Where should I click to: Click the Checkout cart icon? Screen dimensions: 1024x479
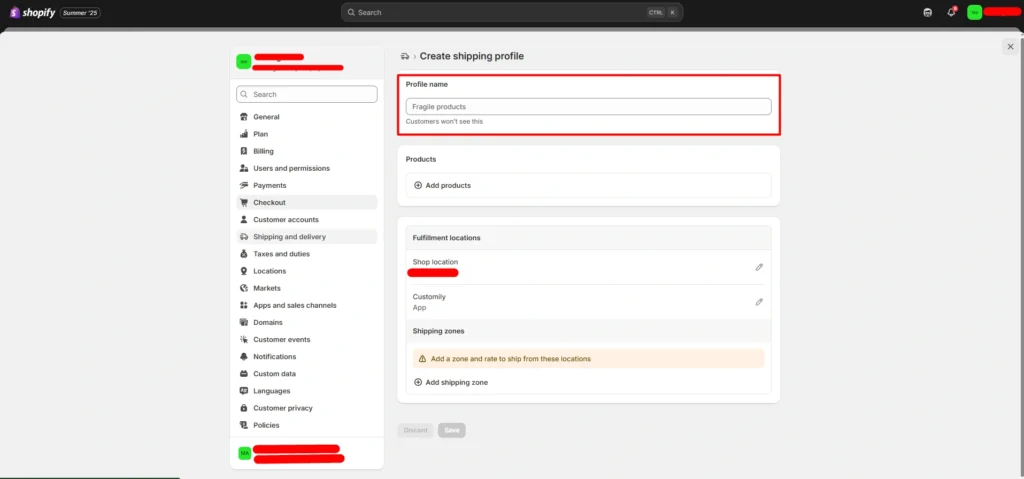(244, 203)
